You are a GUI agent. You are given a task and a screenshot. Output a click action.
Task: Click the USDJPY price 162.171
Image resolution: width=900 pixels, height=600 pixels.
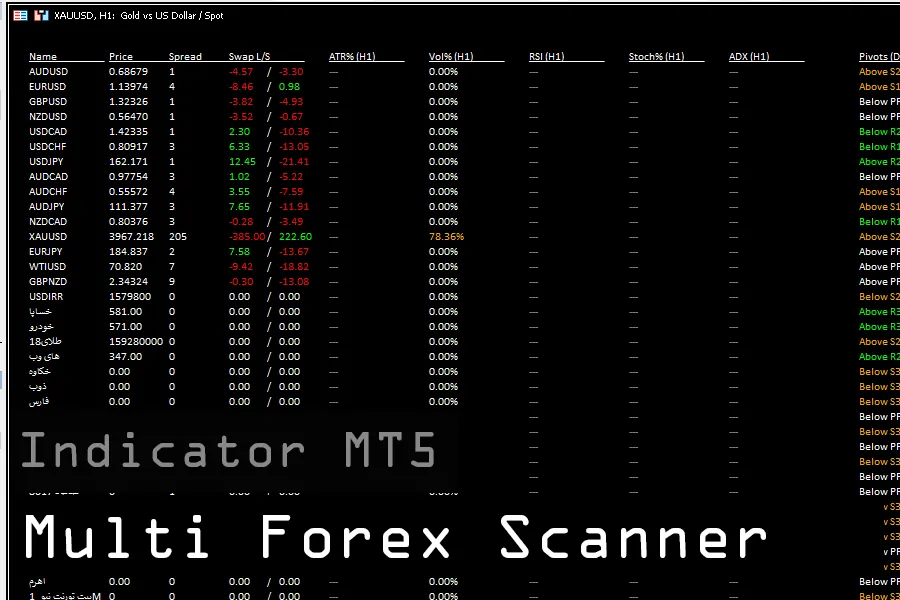pos(127,161)
